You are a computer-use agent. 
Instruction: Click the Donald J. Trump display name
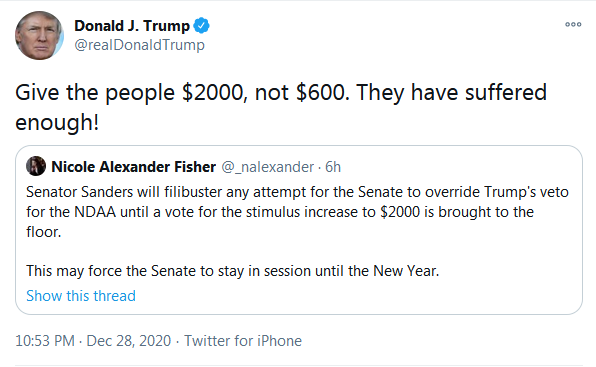(132, 26)
